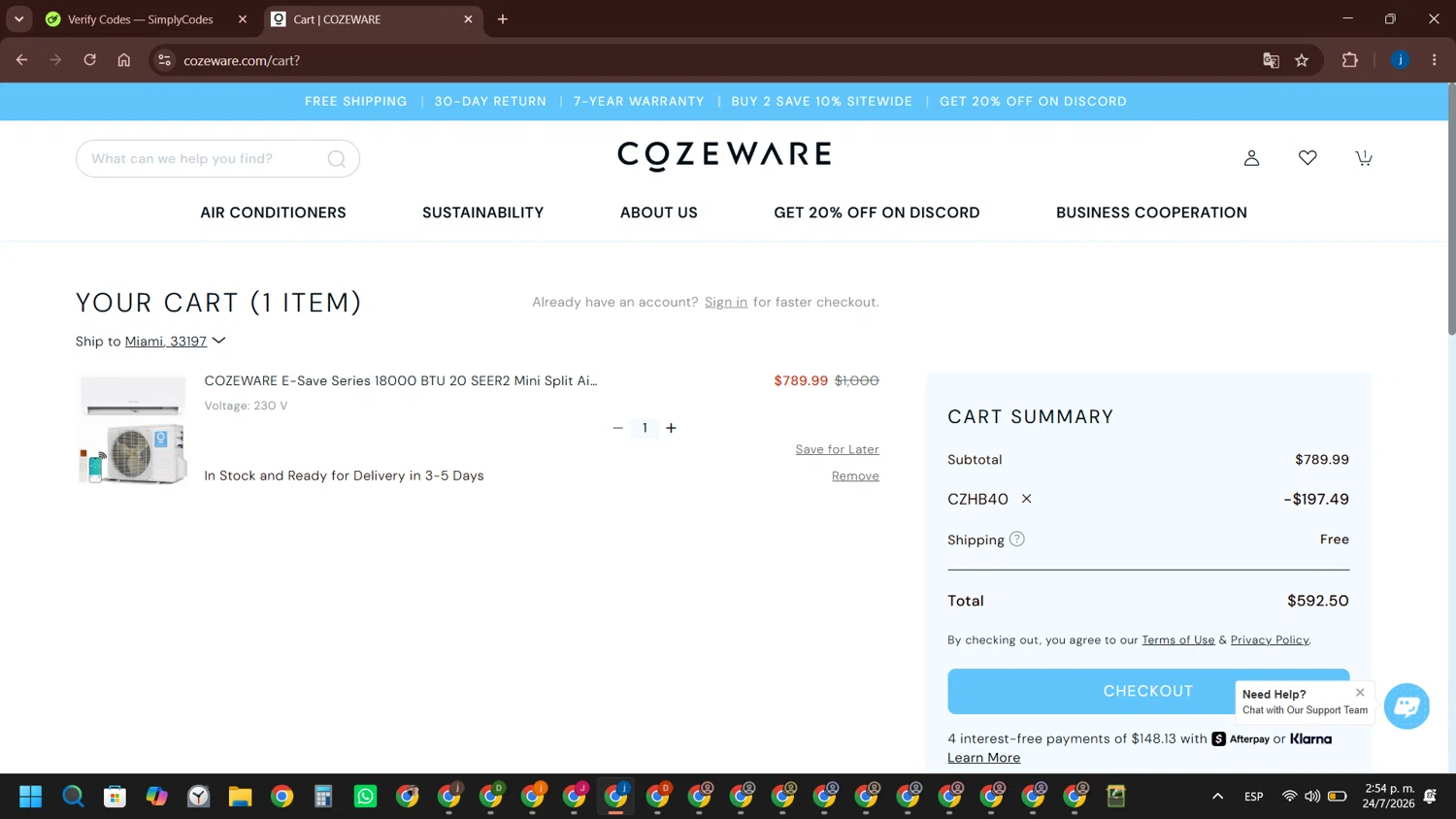Open the Wi-Fi network tray icon
This screenshot has height=819, width=1456.
(x=1289, y=797)
